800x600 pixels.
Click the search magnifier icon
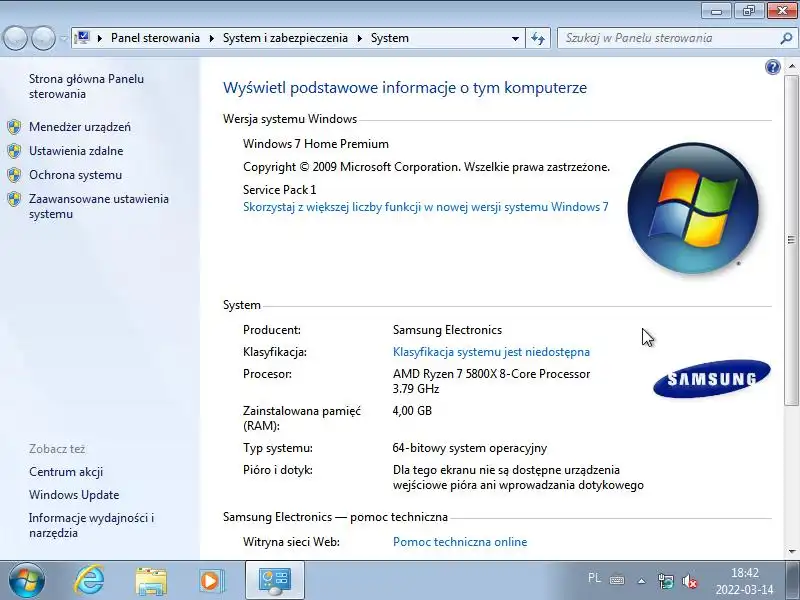(x=786, y=38)
